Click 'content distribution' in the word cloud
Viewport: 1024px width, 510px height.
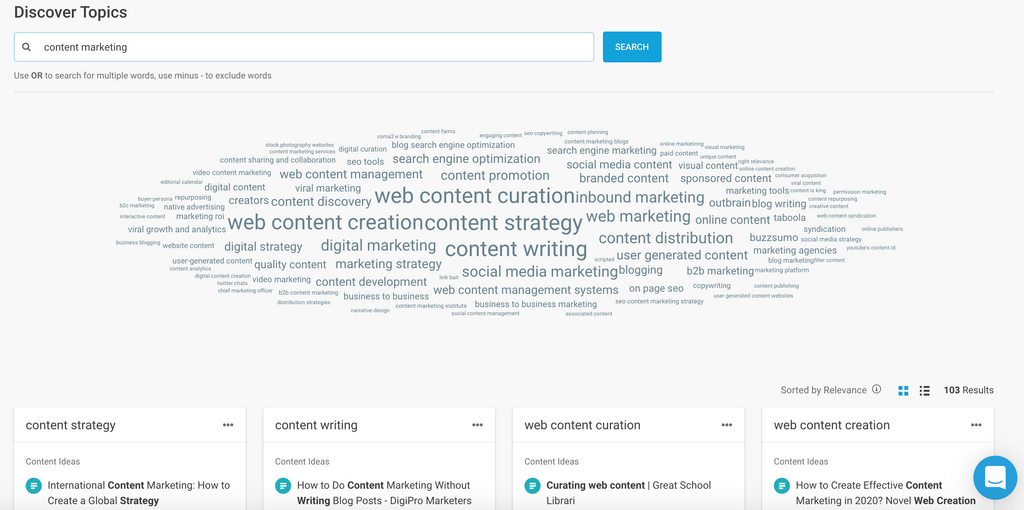point(666,238)
